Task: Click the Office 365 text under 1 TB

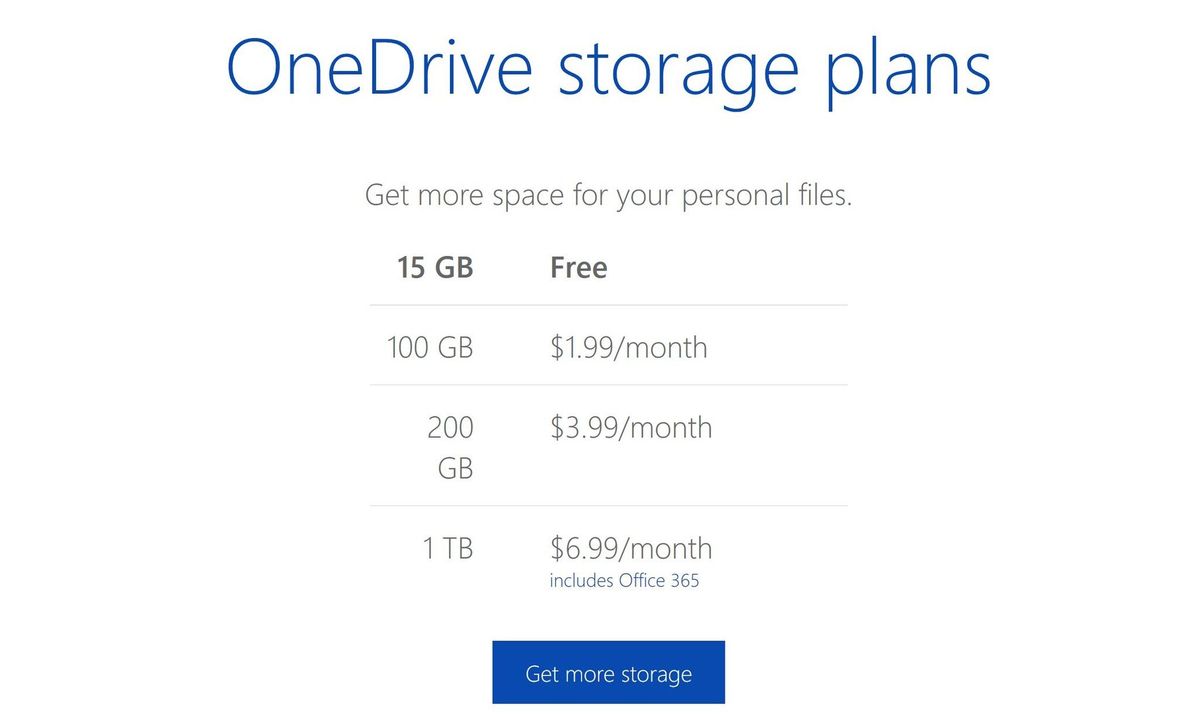Action: click(x=660, y=581)
